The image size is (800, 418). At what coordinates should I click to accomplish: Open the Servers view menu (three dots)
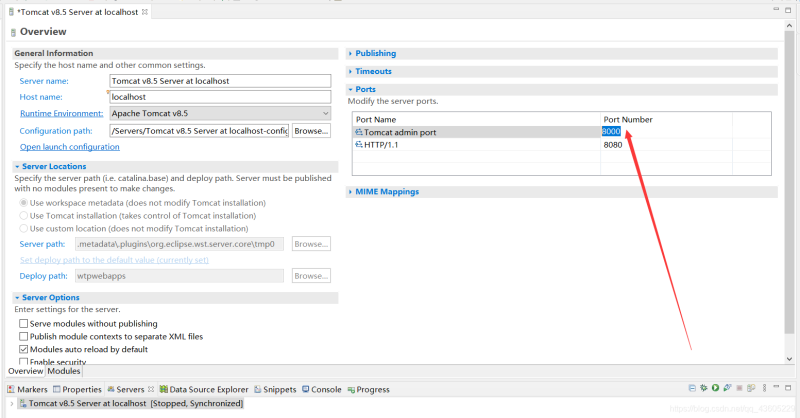(764, 388)
